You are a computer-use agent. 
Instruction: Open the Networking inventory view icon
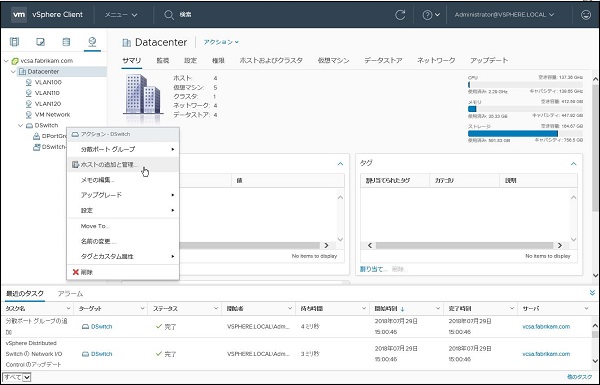[92, 41]
